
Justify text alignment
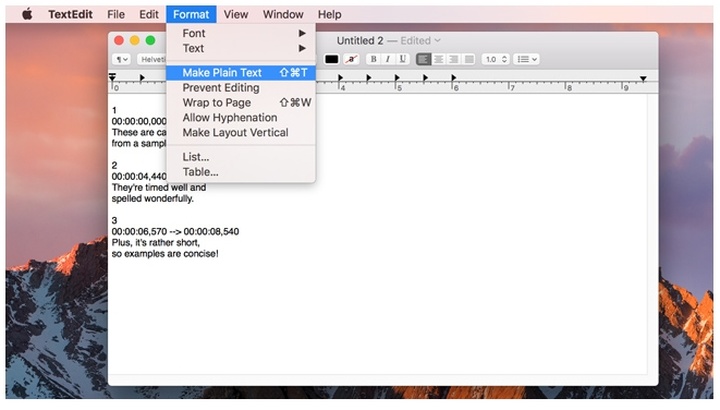[469, 59]
